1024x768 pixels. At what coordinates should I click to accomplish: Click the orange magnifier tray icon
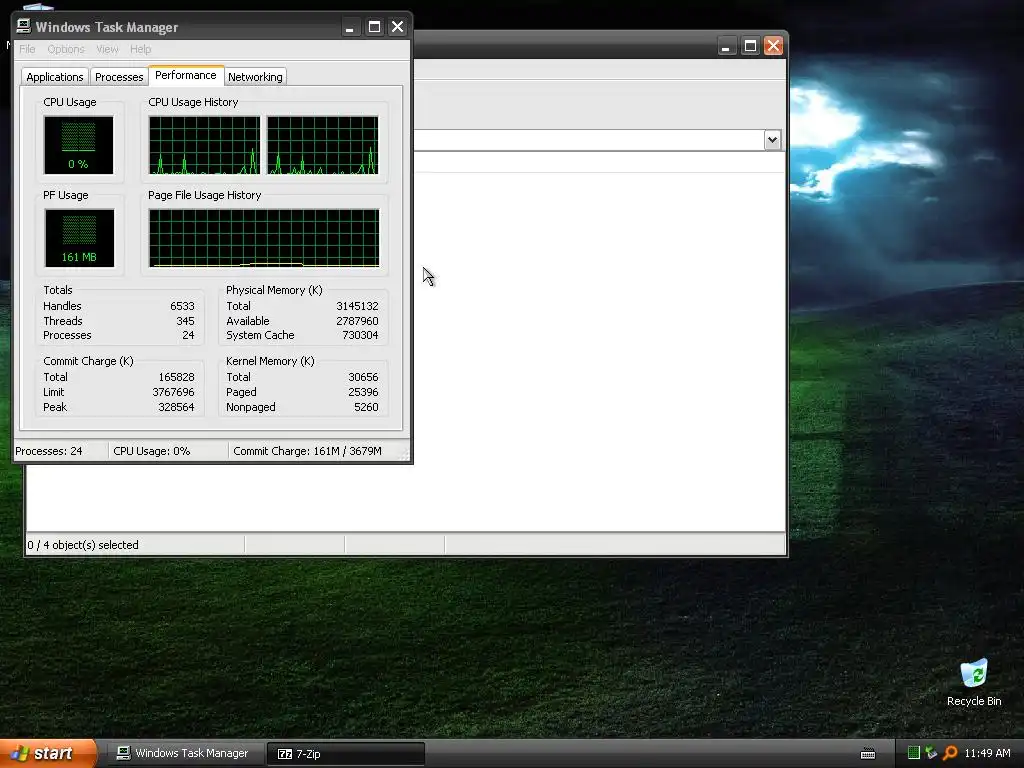coord(950,753)
